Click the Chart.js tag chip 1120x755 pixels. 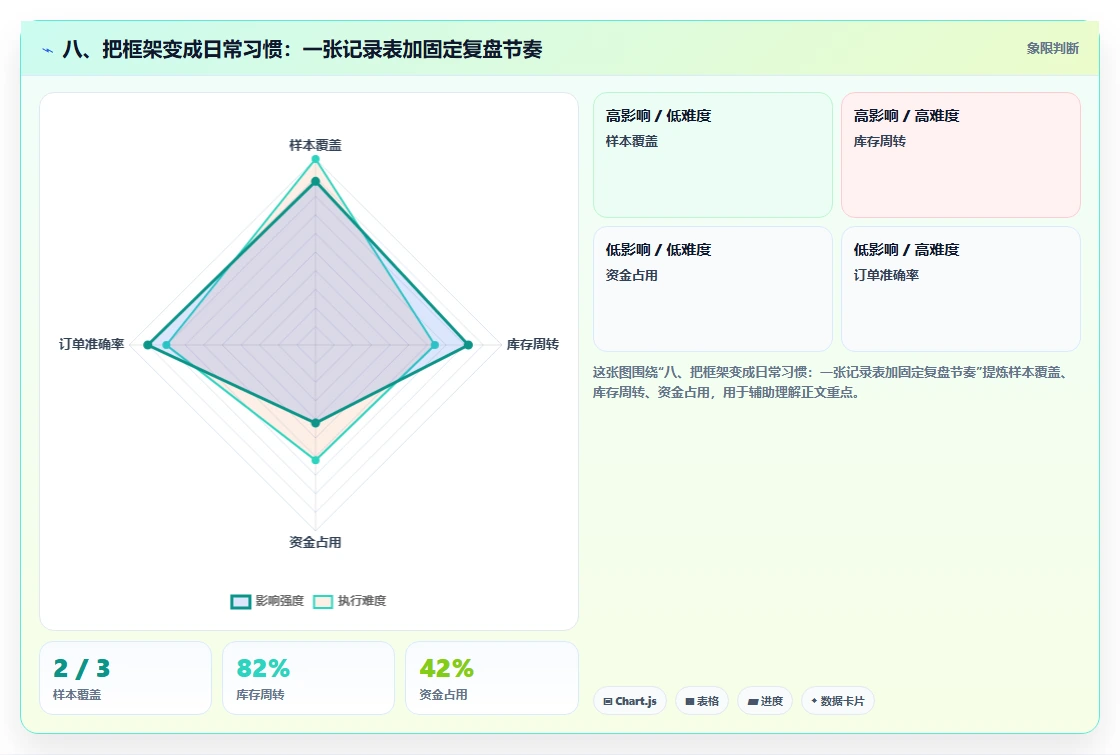tap(630, 701)
